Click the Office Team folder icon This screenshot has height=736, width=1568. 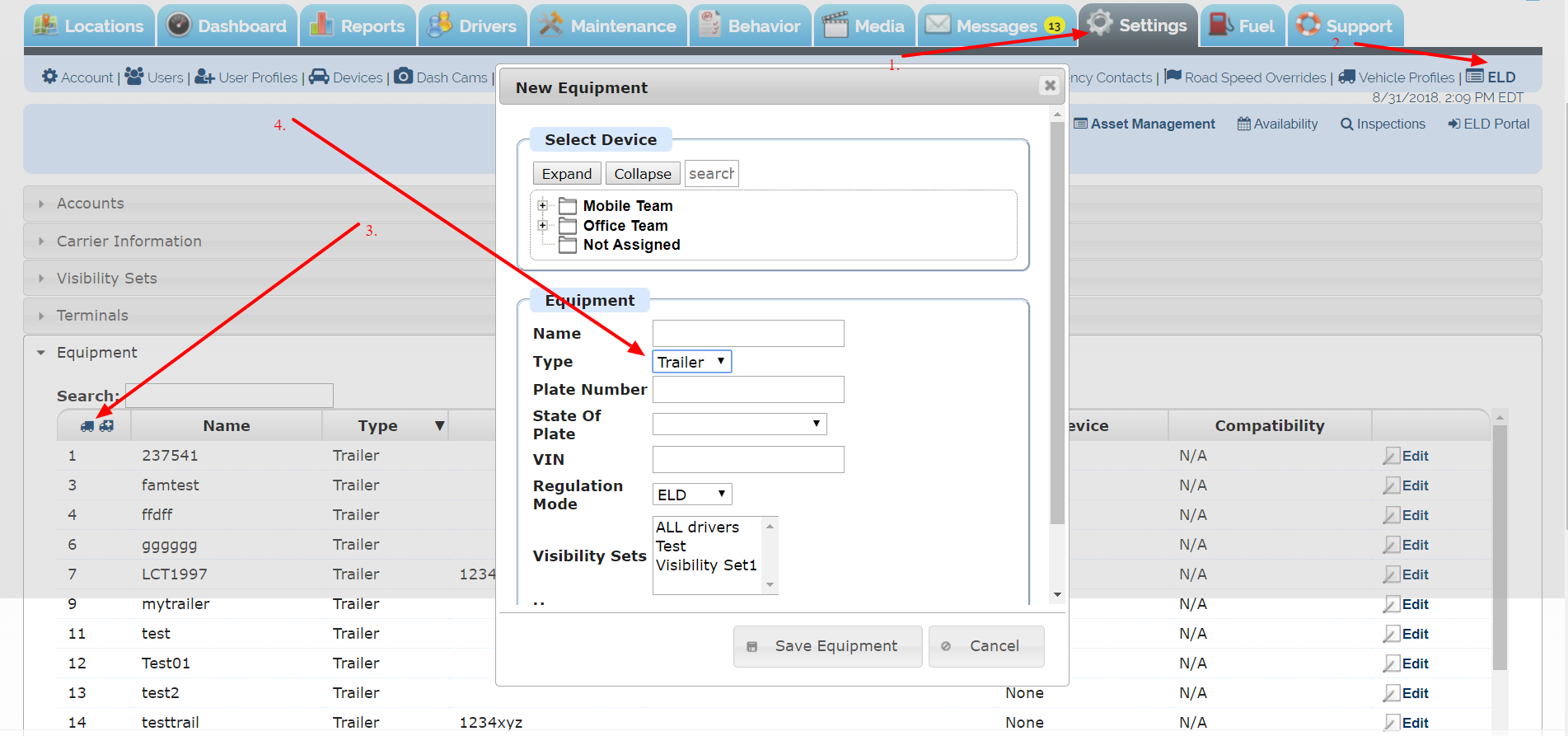[x=568, y=225]
